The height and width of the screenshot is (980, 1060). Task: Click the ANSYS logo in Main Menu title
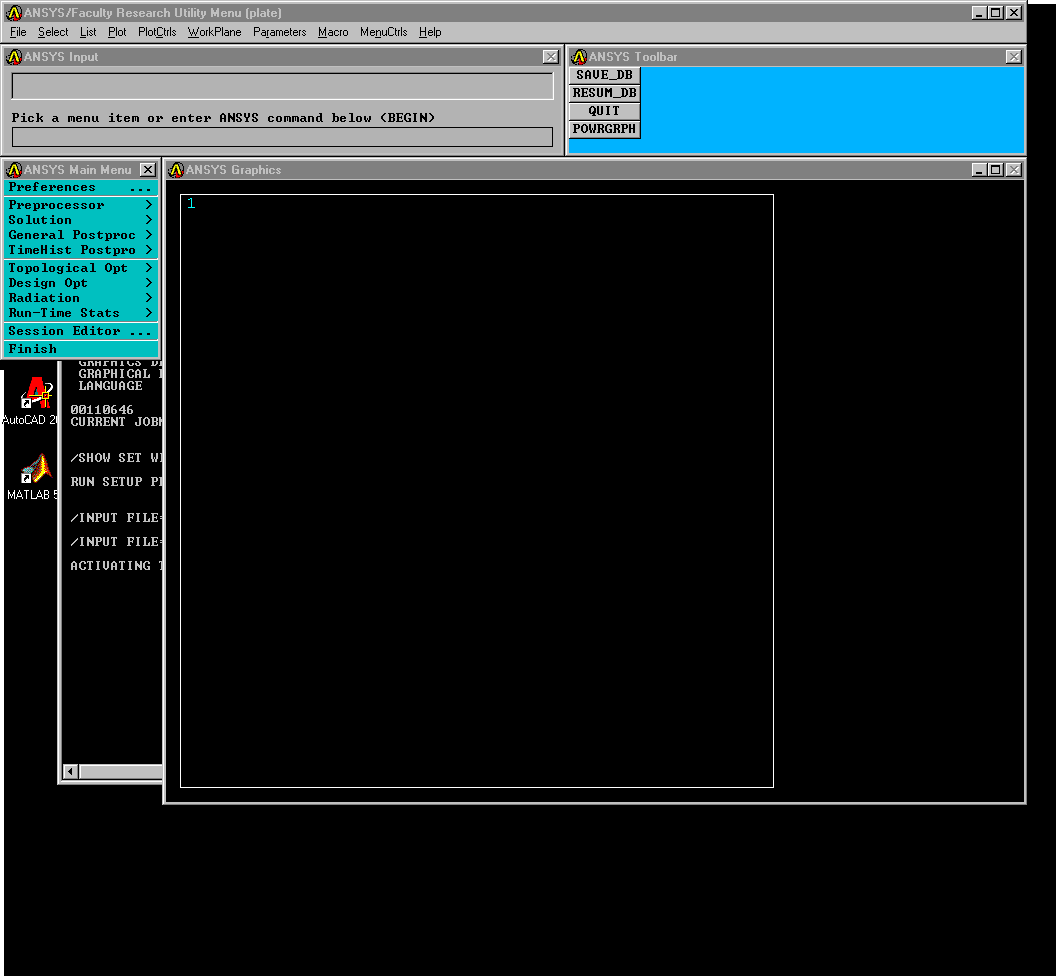click(x=14, y=170)
